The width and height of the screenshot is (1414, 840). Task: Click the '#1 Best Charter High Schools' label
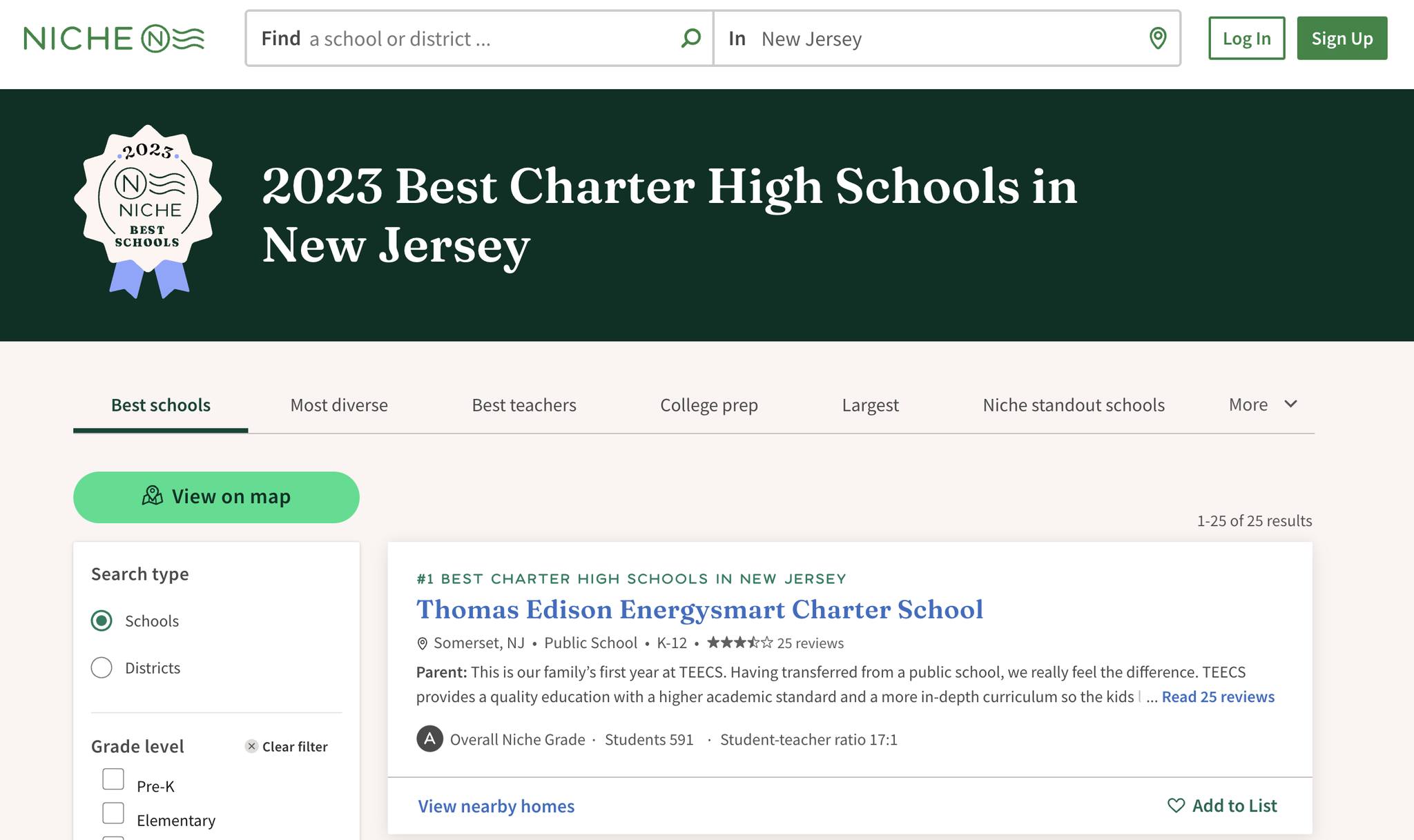[631, 578]
